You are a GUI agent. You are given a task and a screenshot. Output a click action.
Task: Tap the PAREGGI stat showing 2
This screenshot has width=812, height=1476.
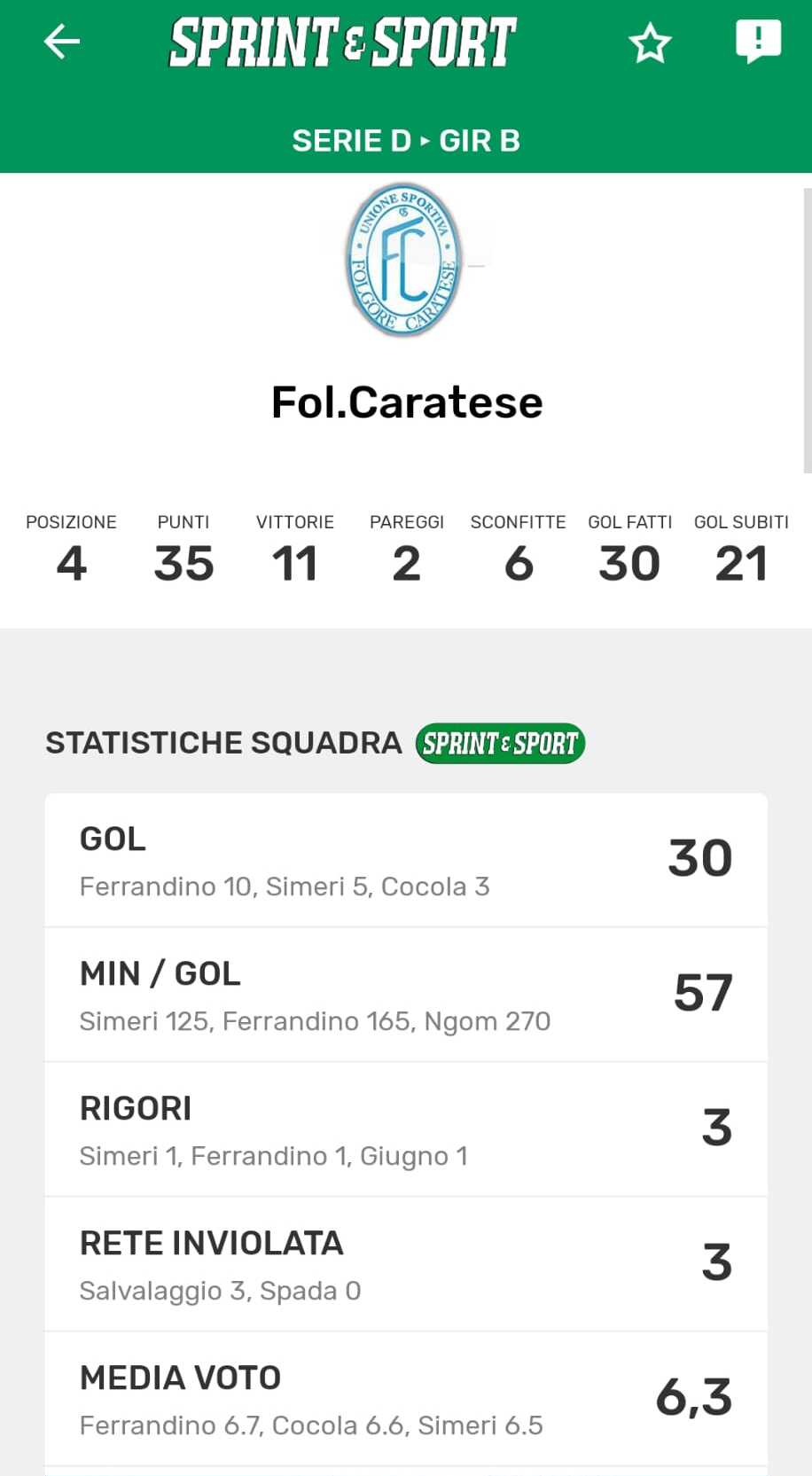click(407, 551)
